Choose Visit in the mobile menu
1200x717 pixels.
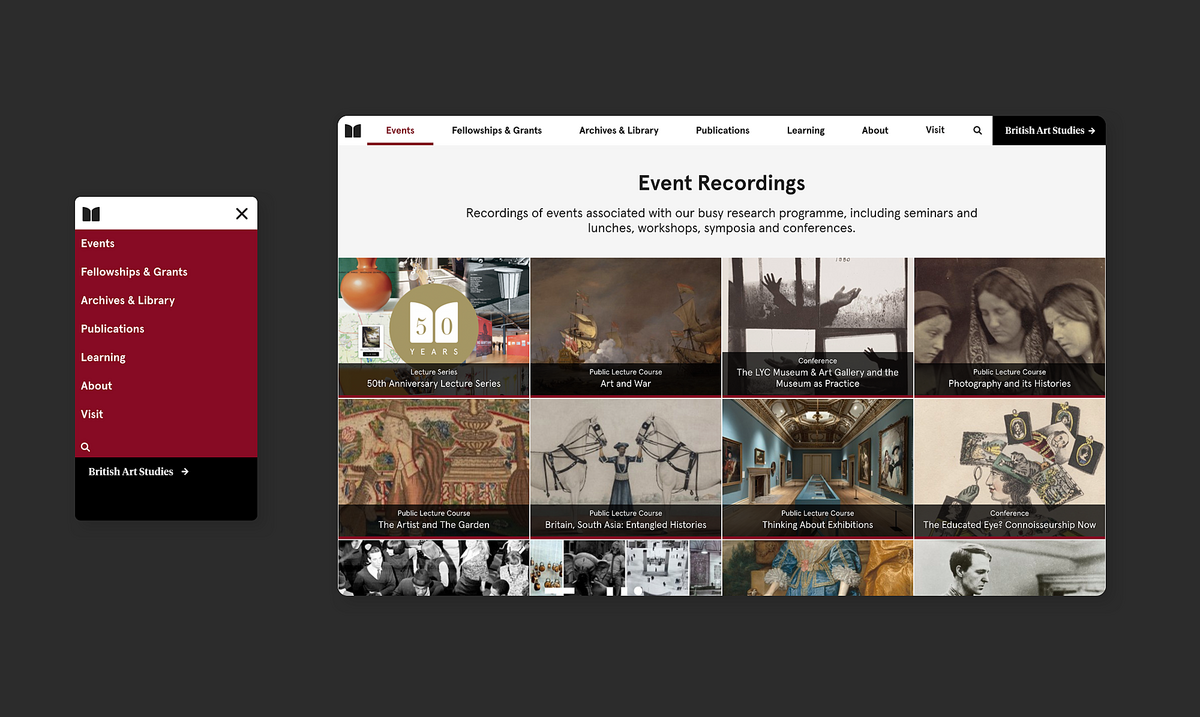tap(92, 415)
